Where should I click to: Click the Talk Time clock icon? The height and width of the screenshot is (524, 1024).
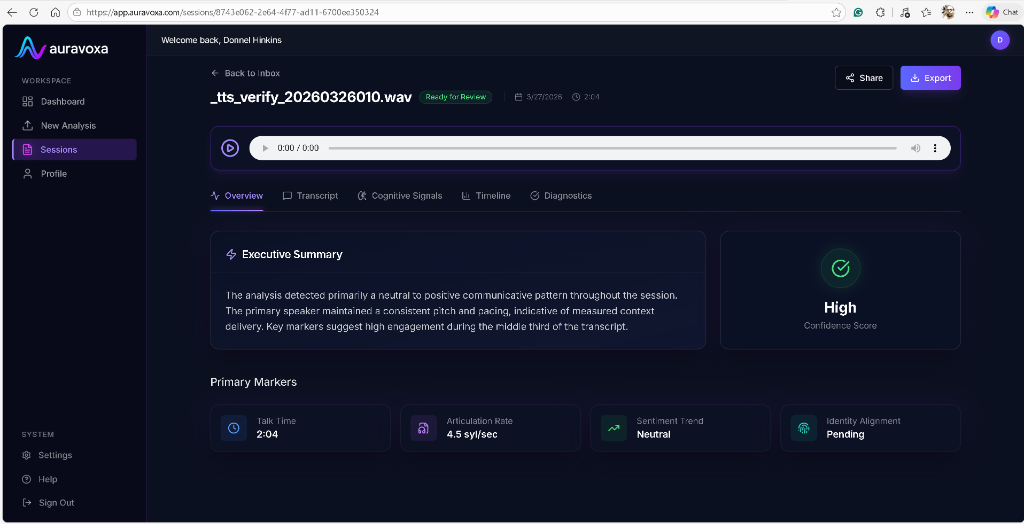click(x=233, y=428)
